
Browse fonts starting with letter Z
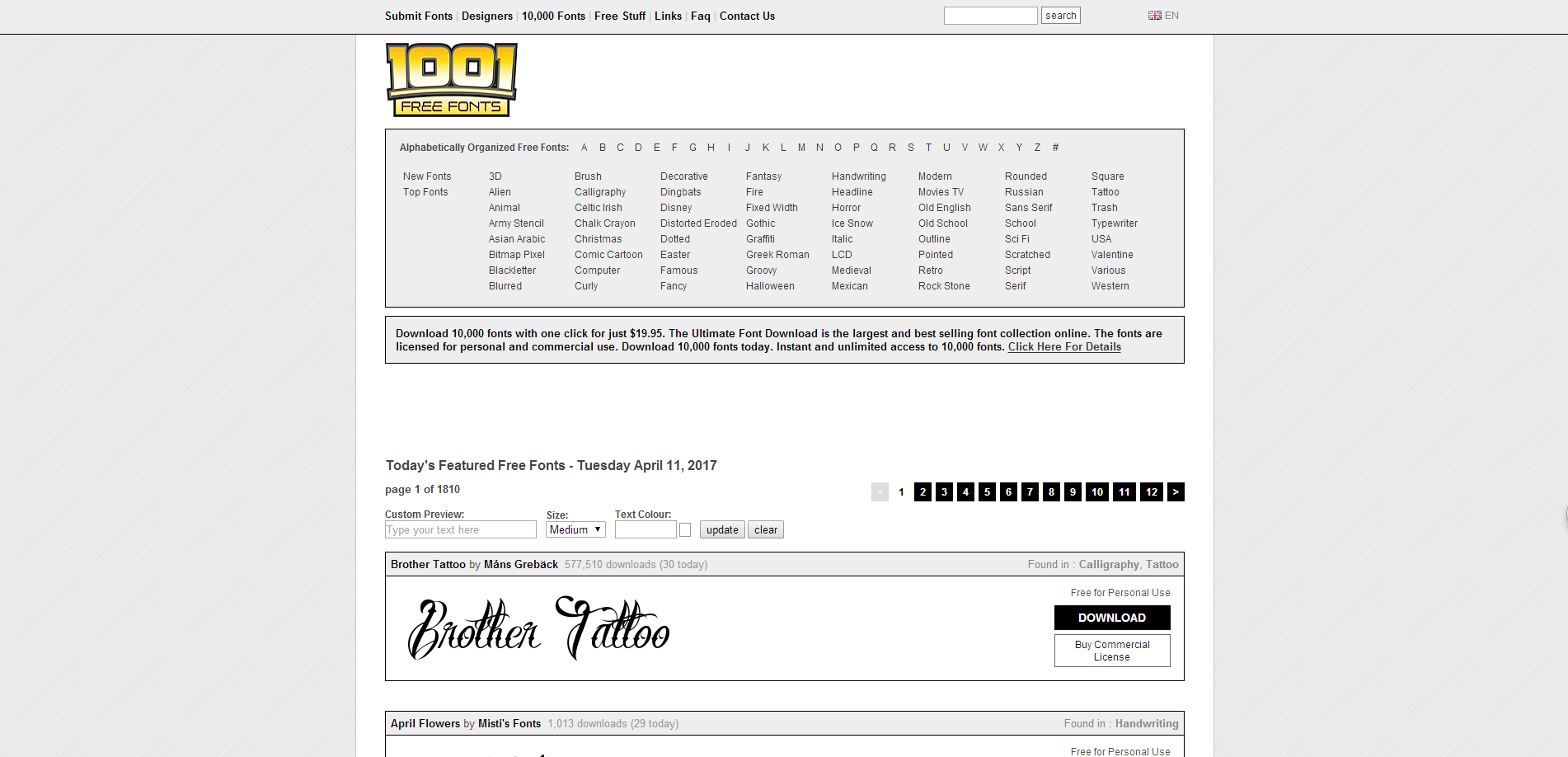click(1037, 148)
